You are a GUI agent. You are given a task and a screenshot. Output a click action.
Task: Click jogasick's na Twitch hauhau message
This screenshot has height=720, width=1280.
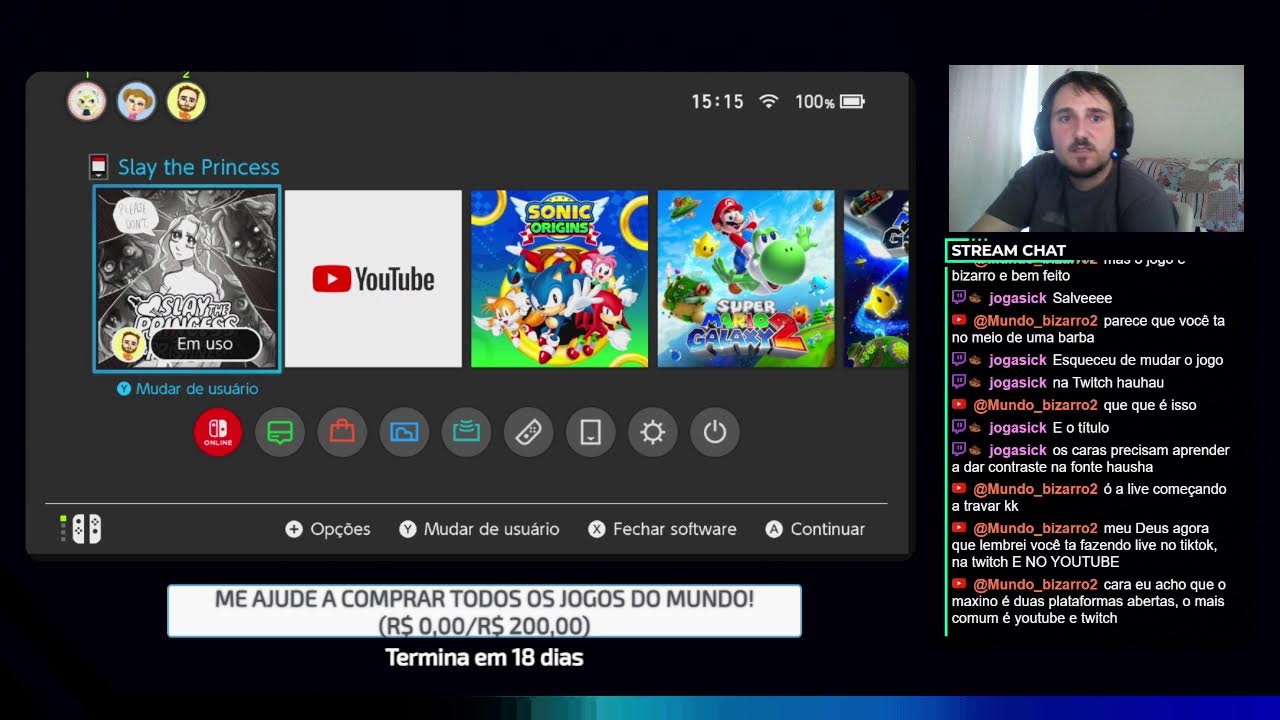1058,382
